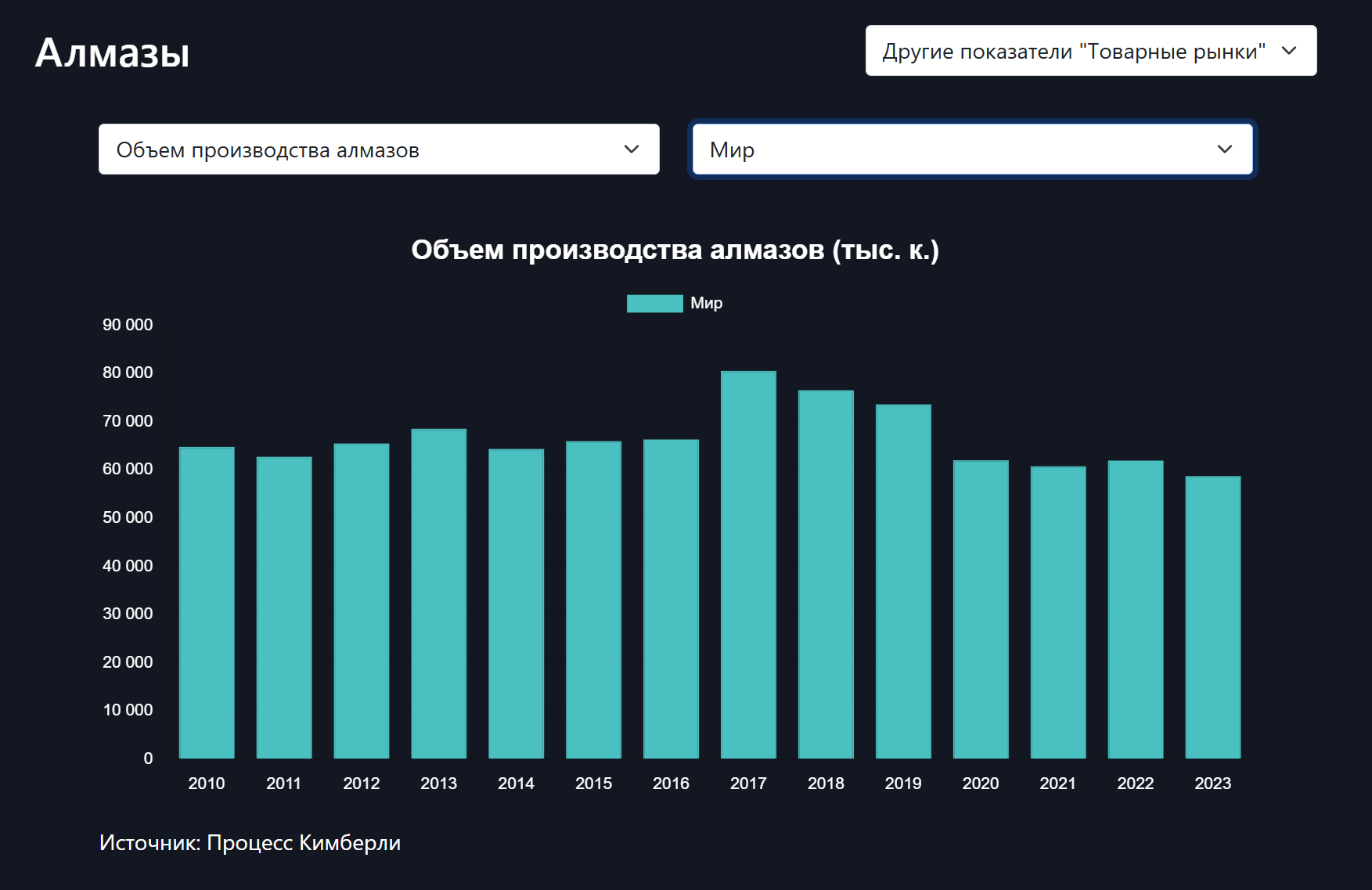Click the 2022 bar in the chart
Screen dimensions: 1372x890
pos(1136,609)
